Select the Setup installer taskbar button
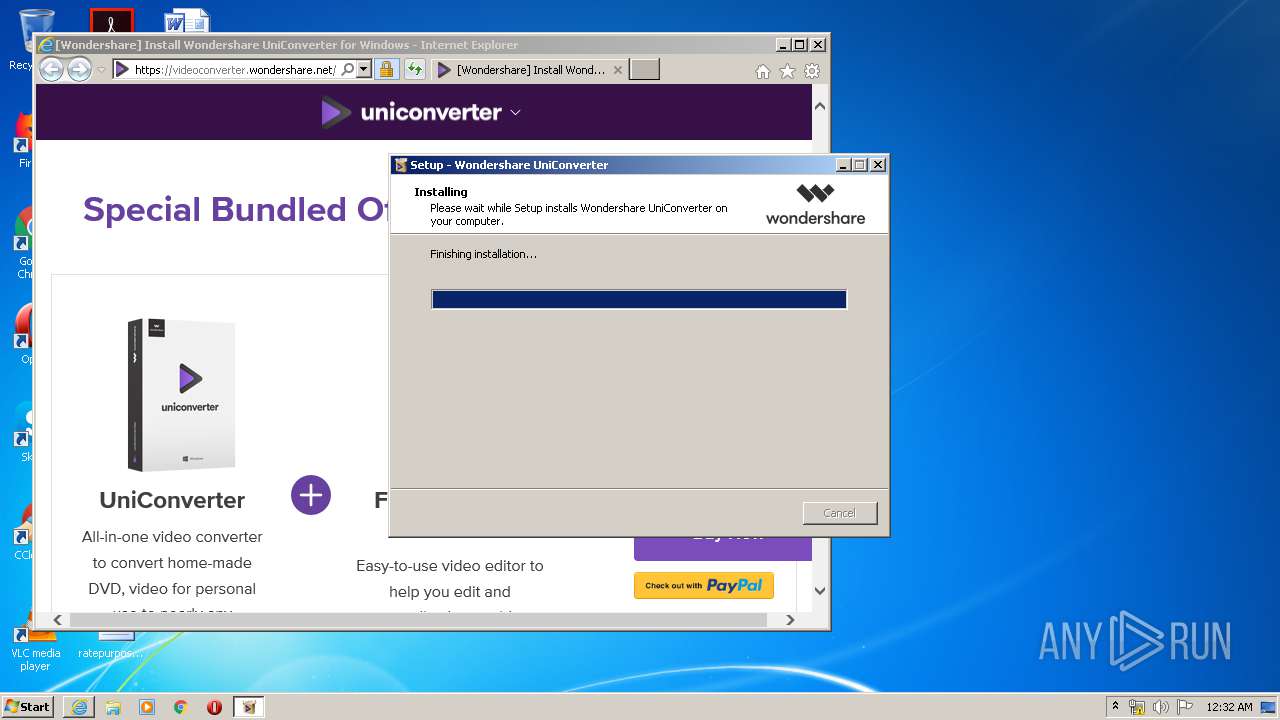This screenshot has height=720, width=1280. 249,707
